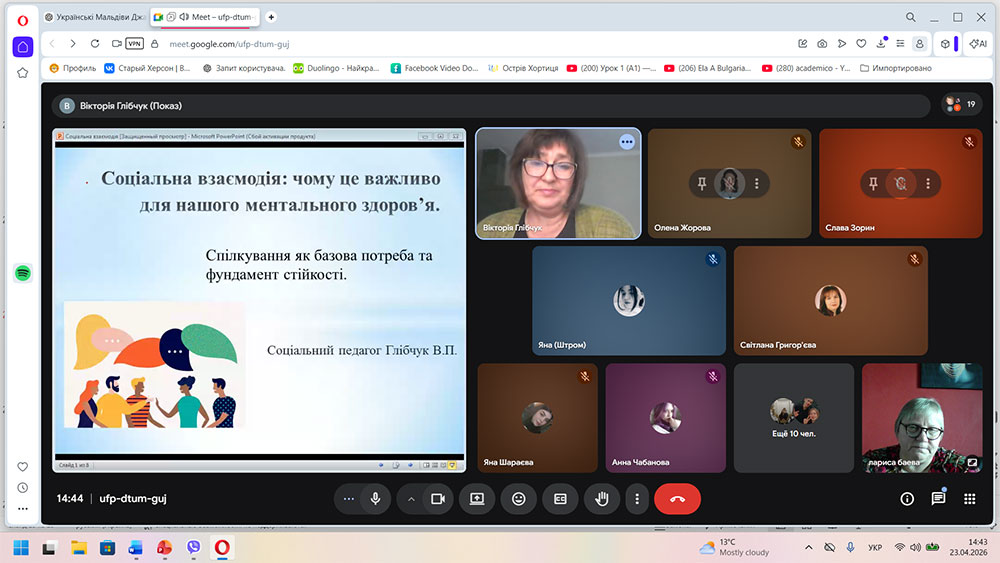Click the Opera icon in Windows taskbar
Viewport: 1000px width, 563px height.
click(221, 547)
